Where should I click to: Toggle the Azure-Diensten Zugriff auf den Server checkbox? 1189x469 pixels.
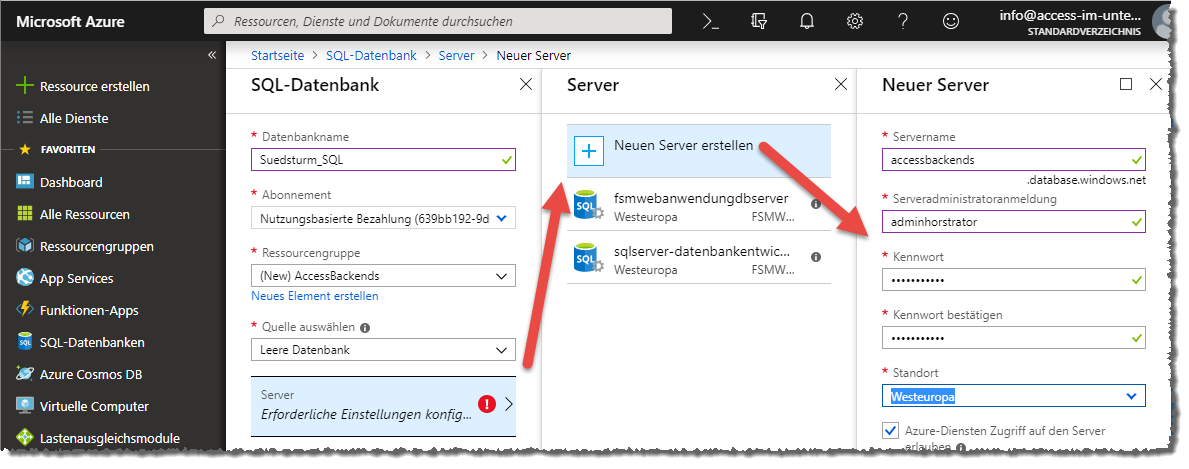tap(890, 431)
